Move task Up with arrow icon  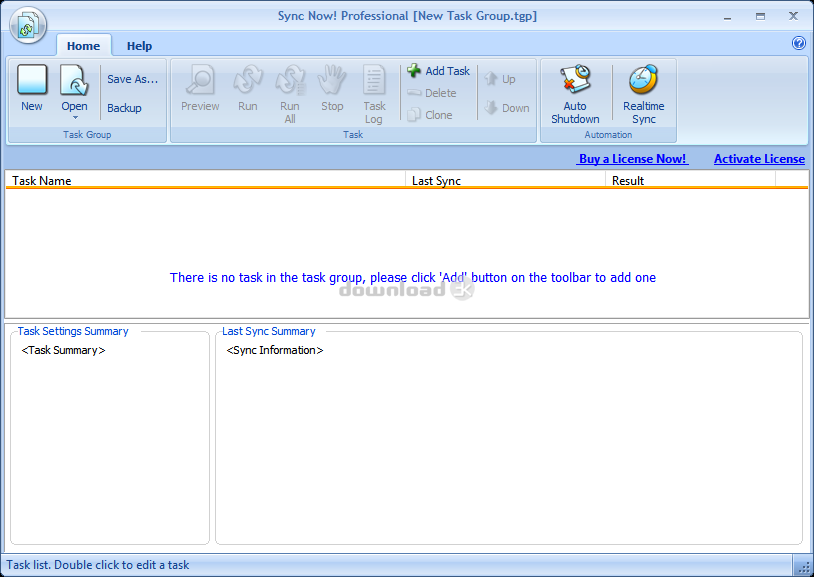(491, 79)
